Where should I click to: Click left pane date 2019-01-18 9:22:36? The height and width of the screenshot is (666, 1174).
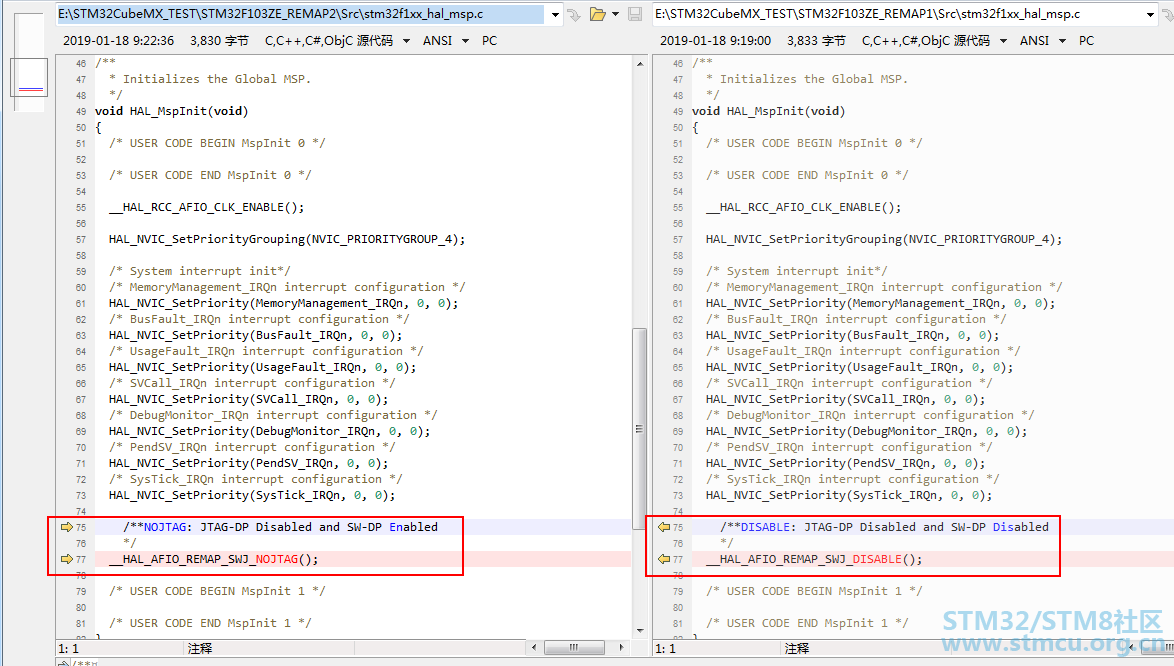tap(118, 40)
